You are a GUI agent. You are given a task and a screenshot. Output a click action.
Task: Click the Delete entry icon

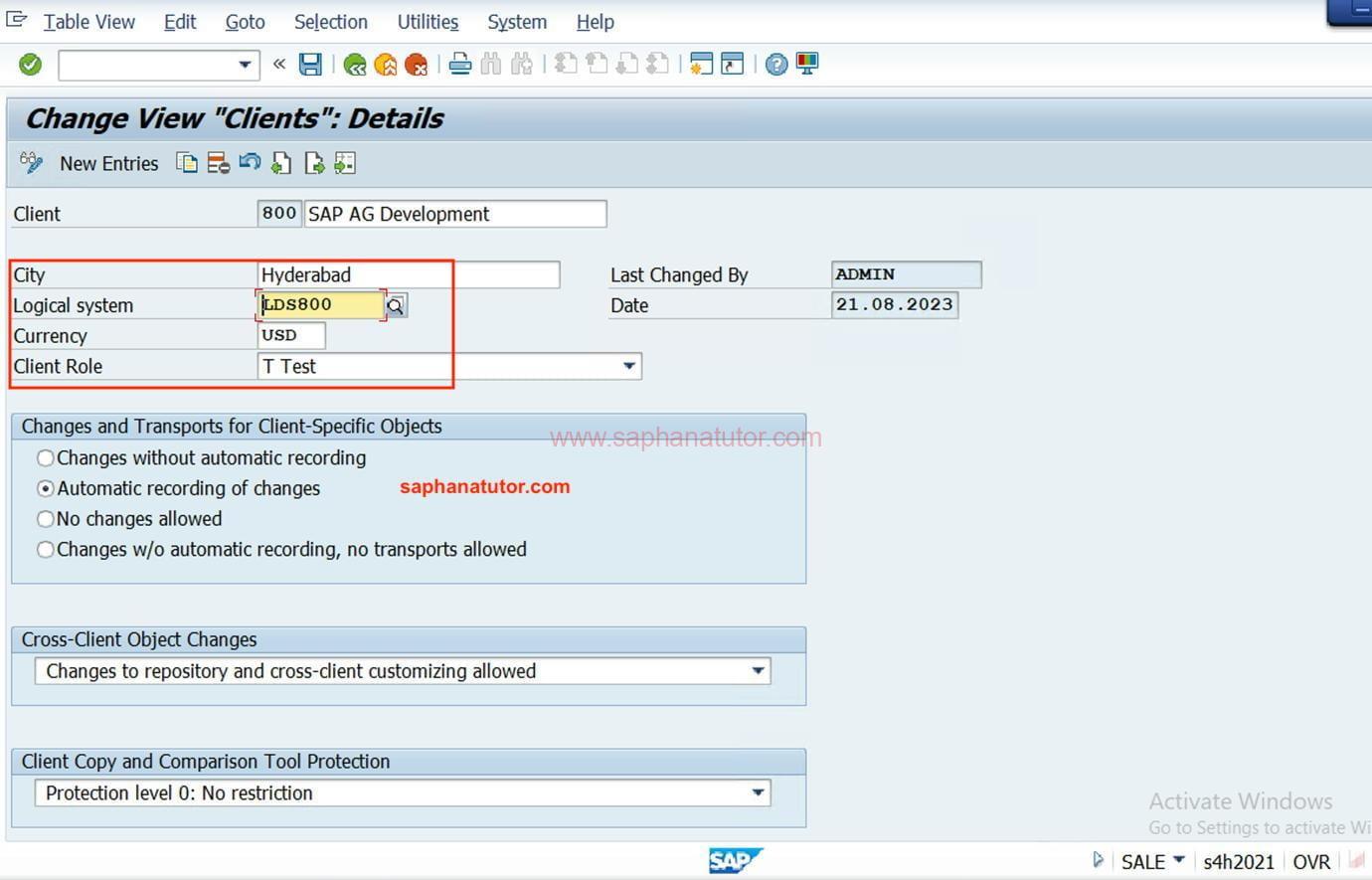coord(219,163)
